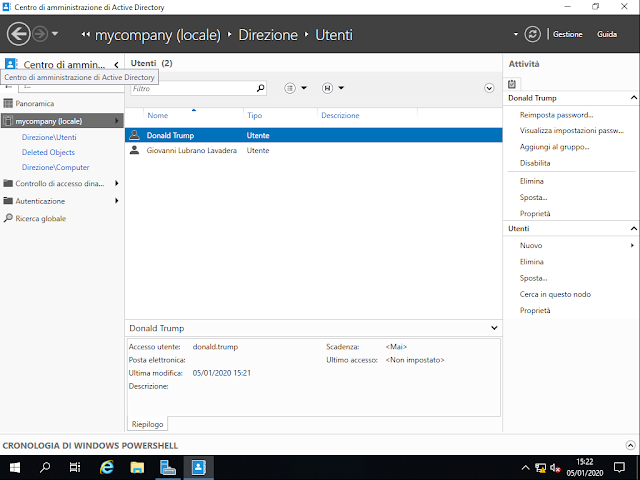The height and width of the screenshot is (480, 640).
Task: Collapse the left navigation pane with the chevron
Action: click(x=116, y=64)
